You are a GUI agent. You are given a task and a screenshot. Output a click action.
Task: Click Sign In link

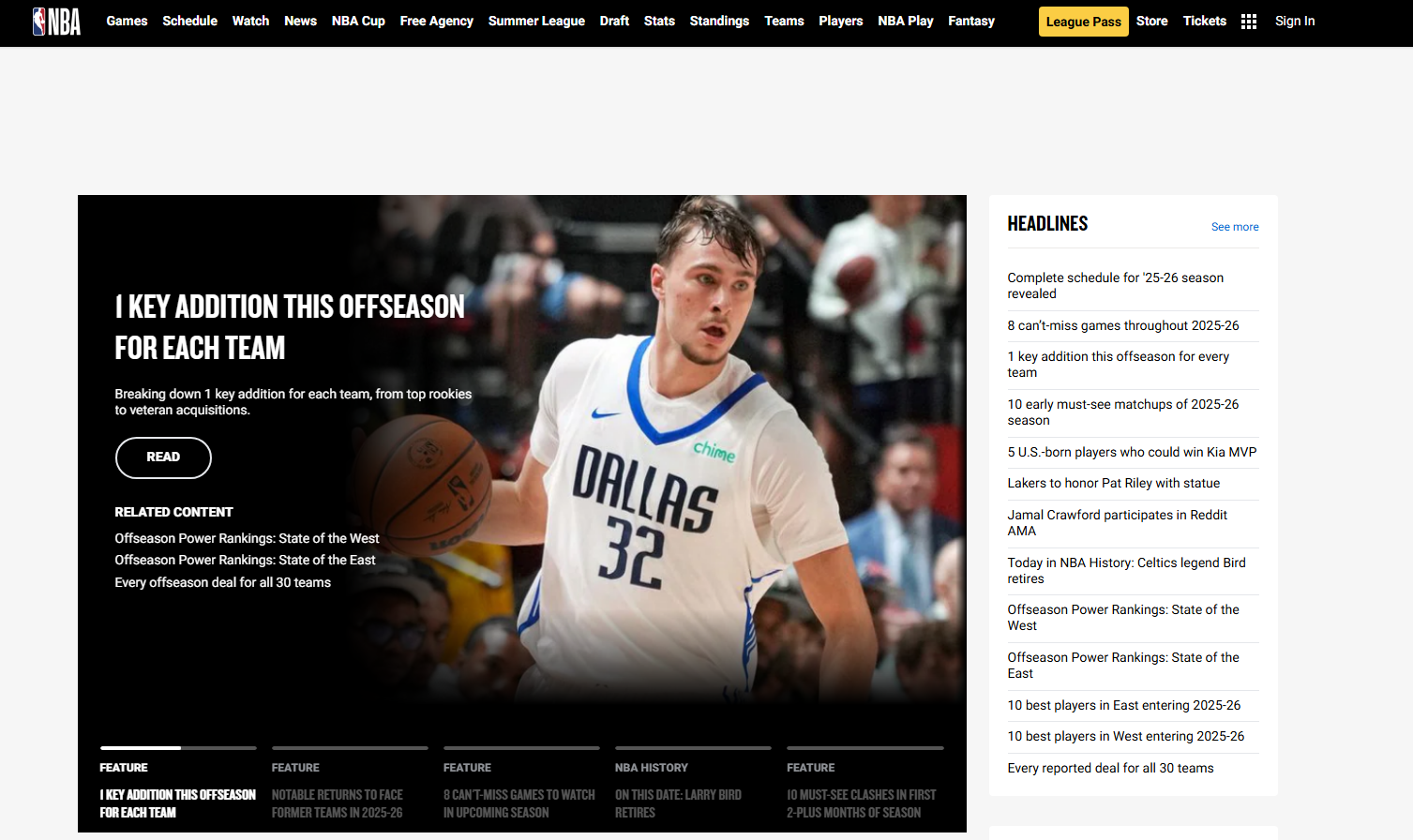(1295, 21)
